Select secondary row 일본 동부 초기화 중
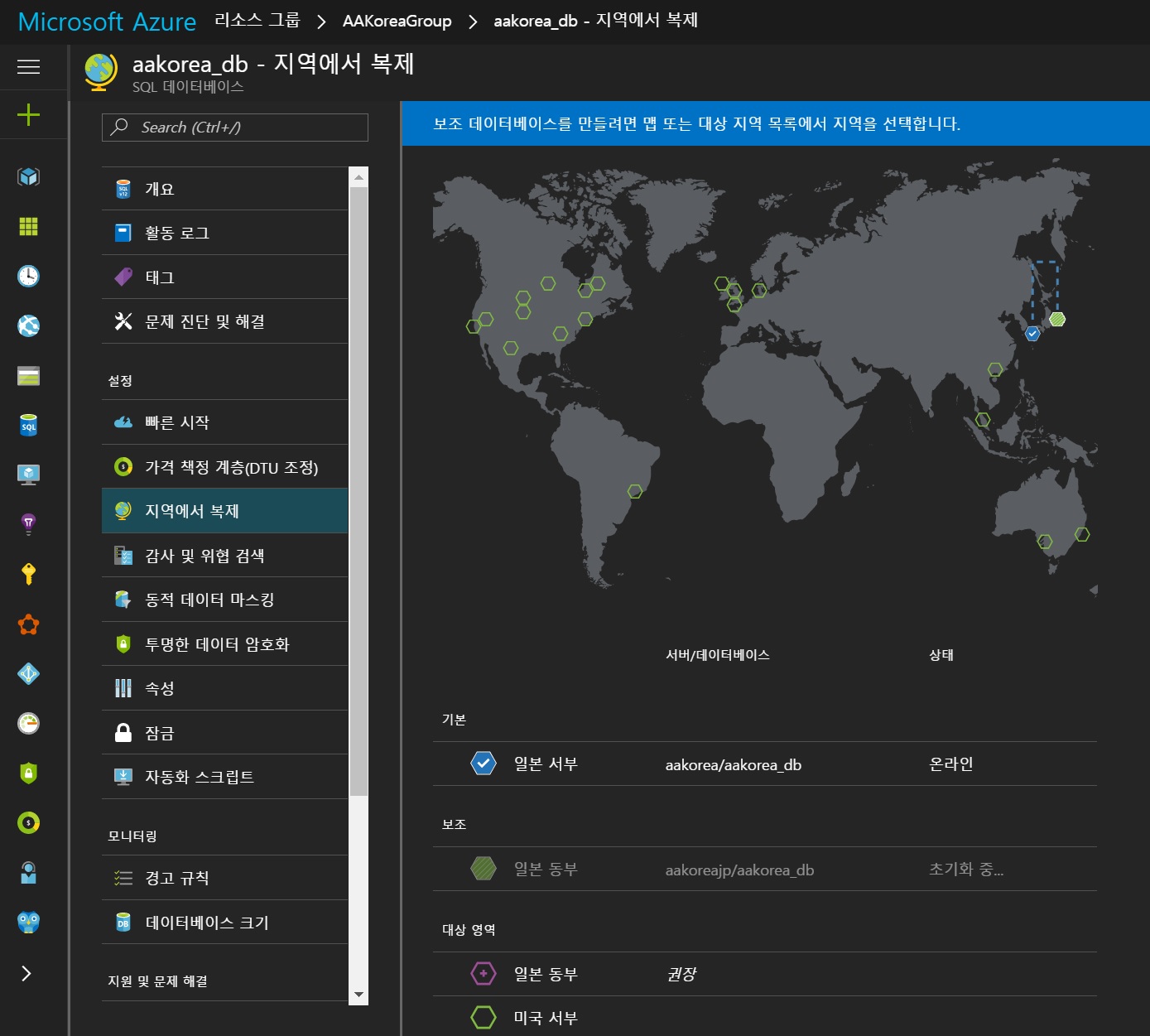The height and width of the screenshot is (1036, 1150). 765,869
